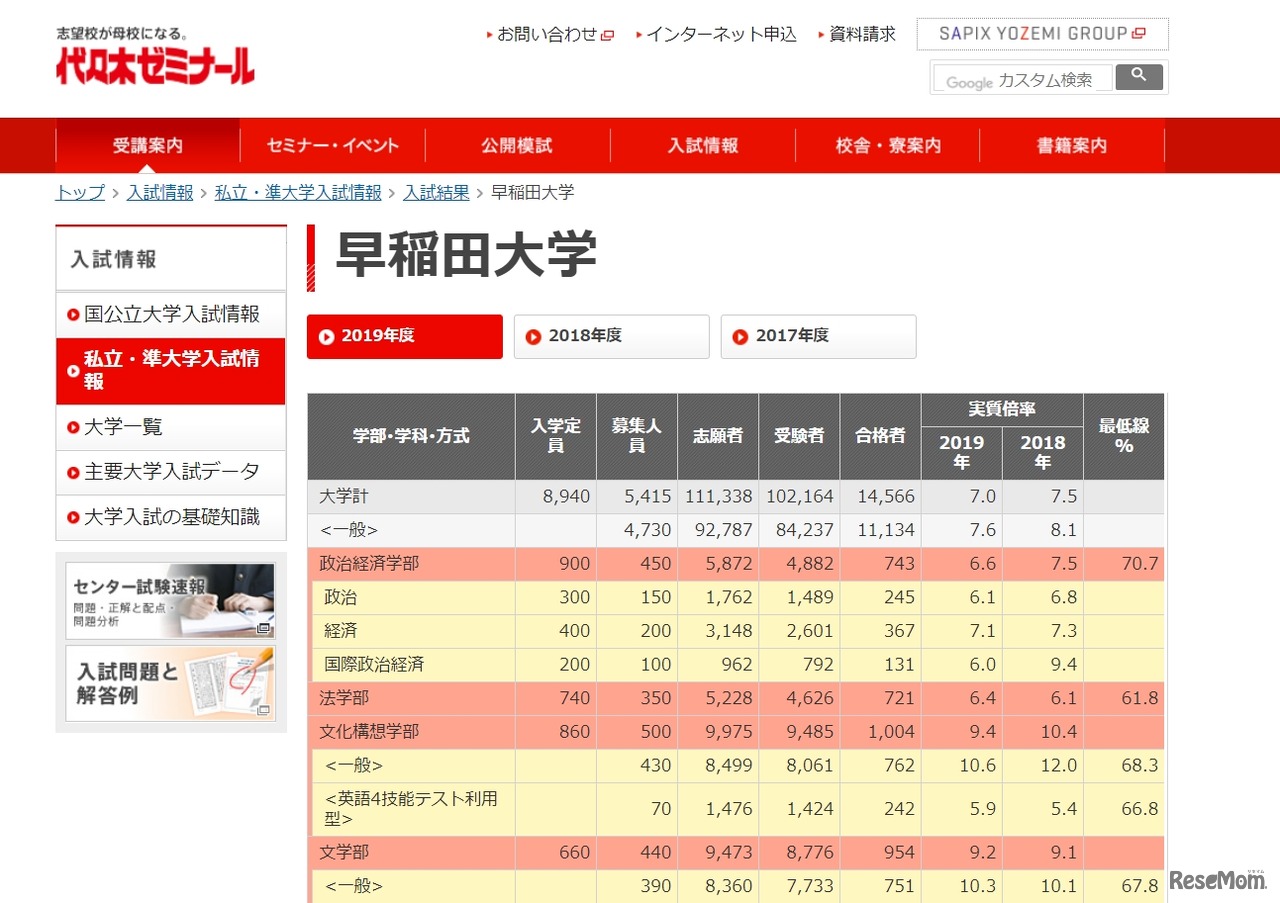Click the red arrow icon on 2017年度
Image resolution: width=1280 pixels, height=903 pixels.
738,337
